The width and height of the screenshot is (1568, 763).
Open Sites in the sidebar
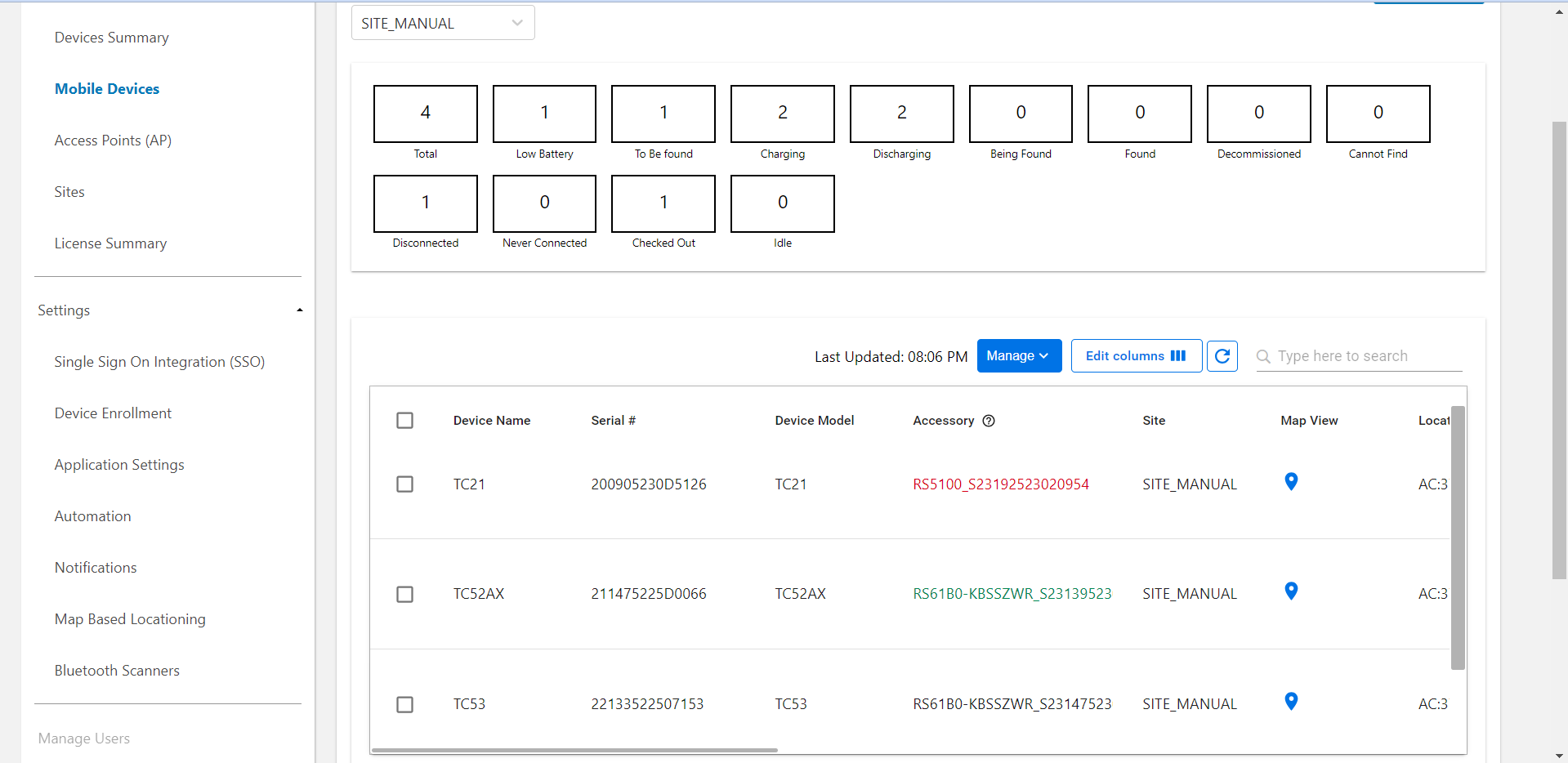point(69,192)
